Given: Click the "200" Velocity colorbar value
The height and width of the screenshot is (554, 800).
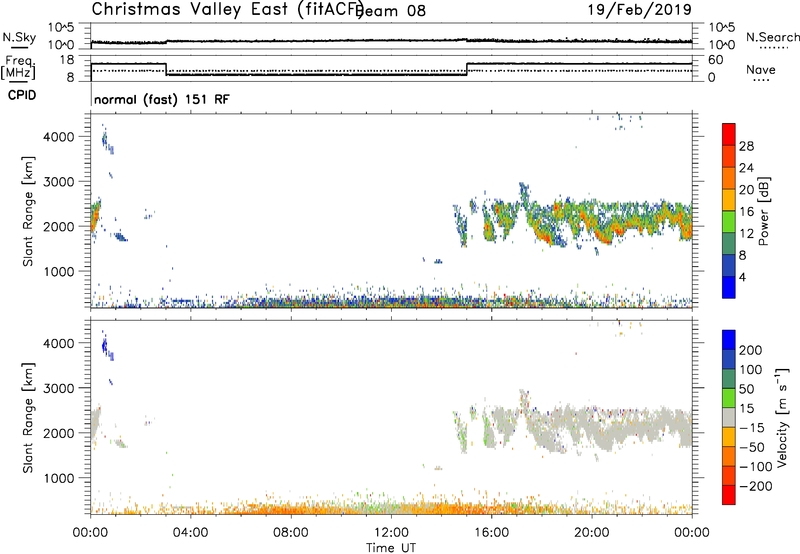Looking at the screenshot, I should point(751,350).
